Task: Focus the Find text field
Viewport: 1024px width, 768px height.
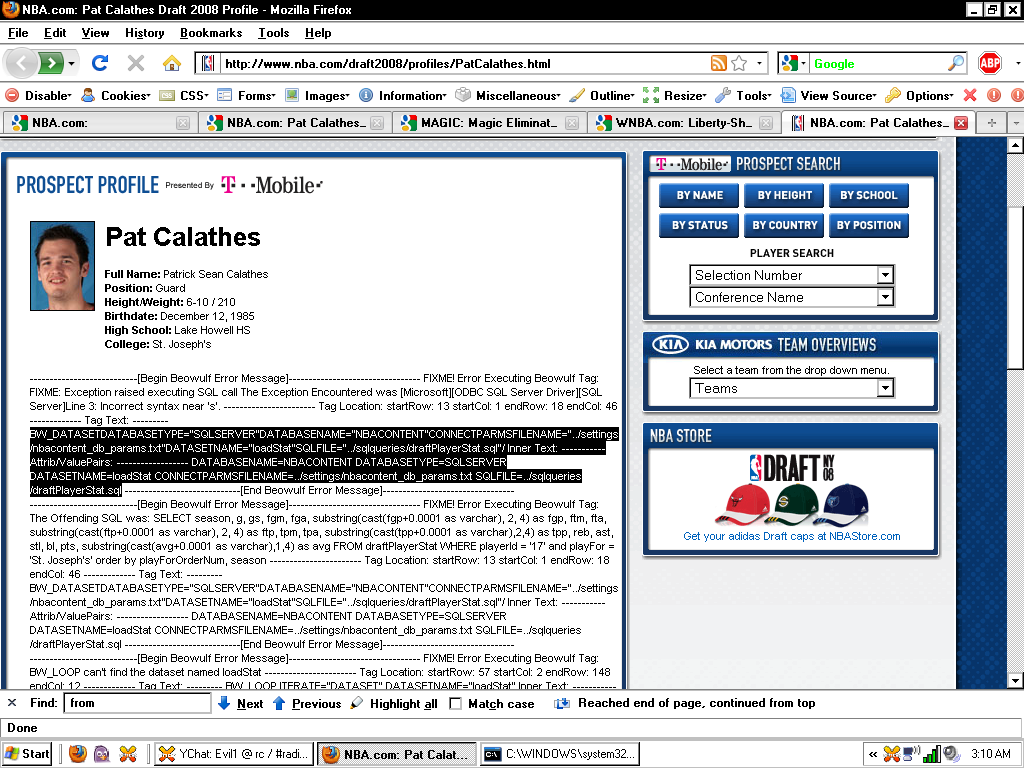Action: tap(137, 703)
